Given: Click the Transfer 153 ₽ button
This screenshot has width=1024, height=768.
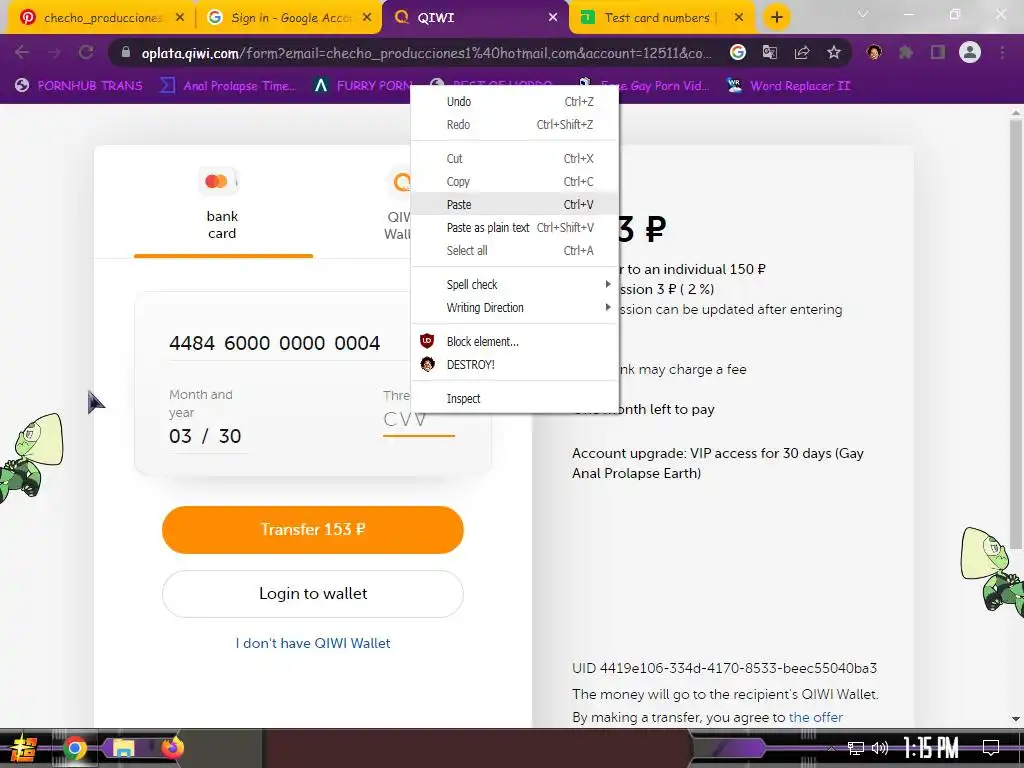Looking at the screenshot, I should pyautogui.click(x=313, y=530).
